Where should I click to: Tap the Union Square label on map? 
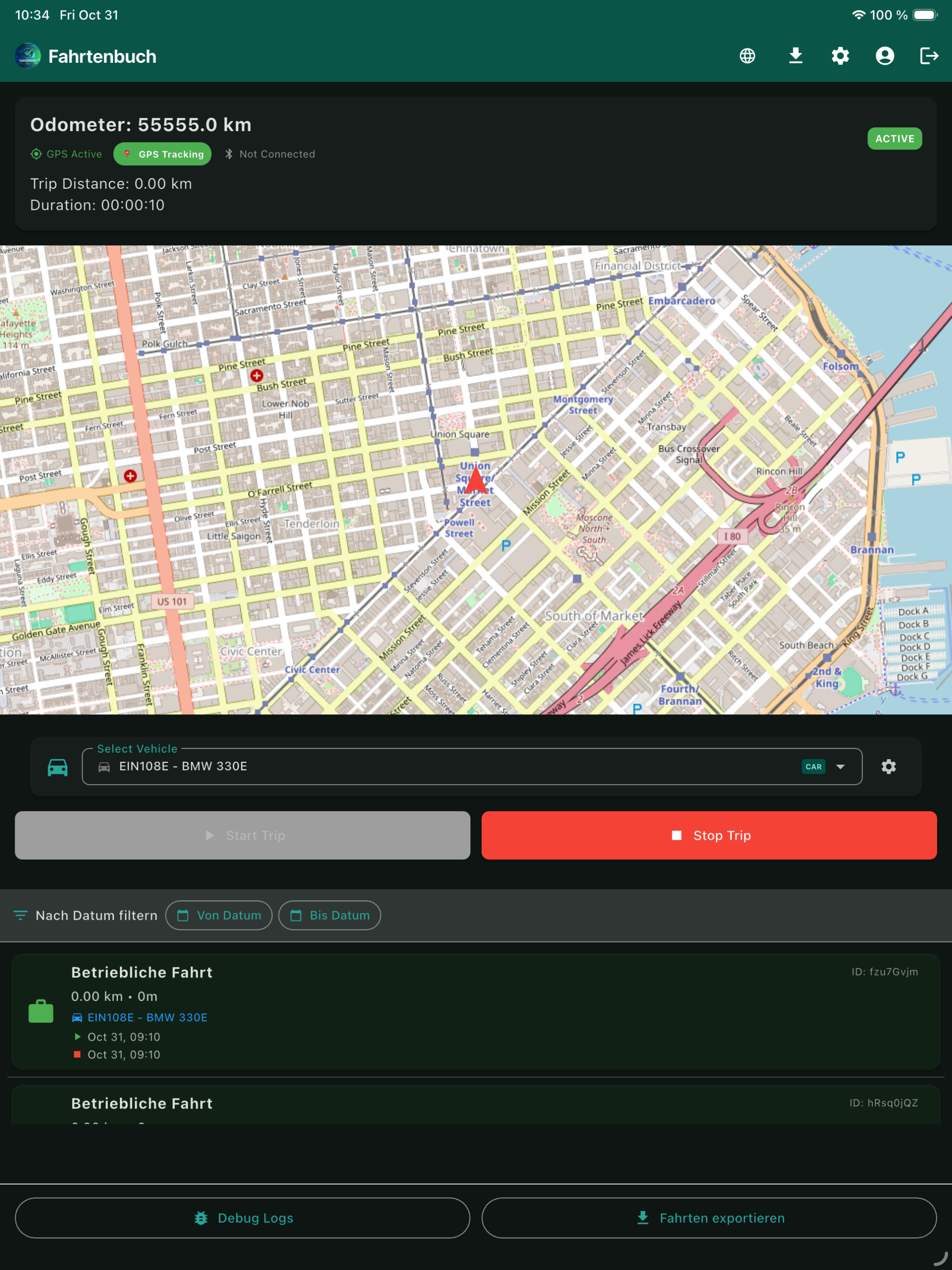click(460, 434)
